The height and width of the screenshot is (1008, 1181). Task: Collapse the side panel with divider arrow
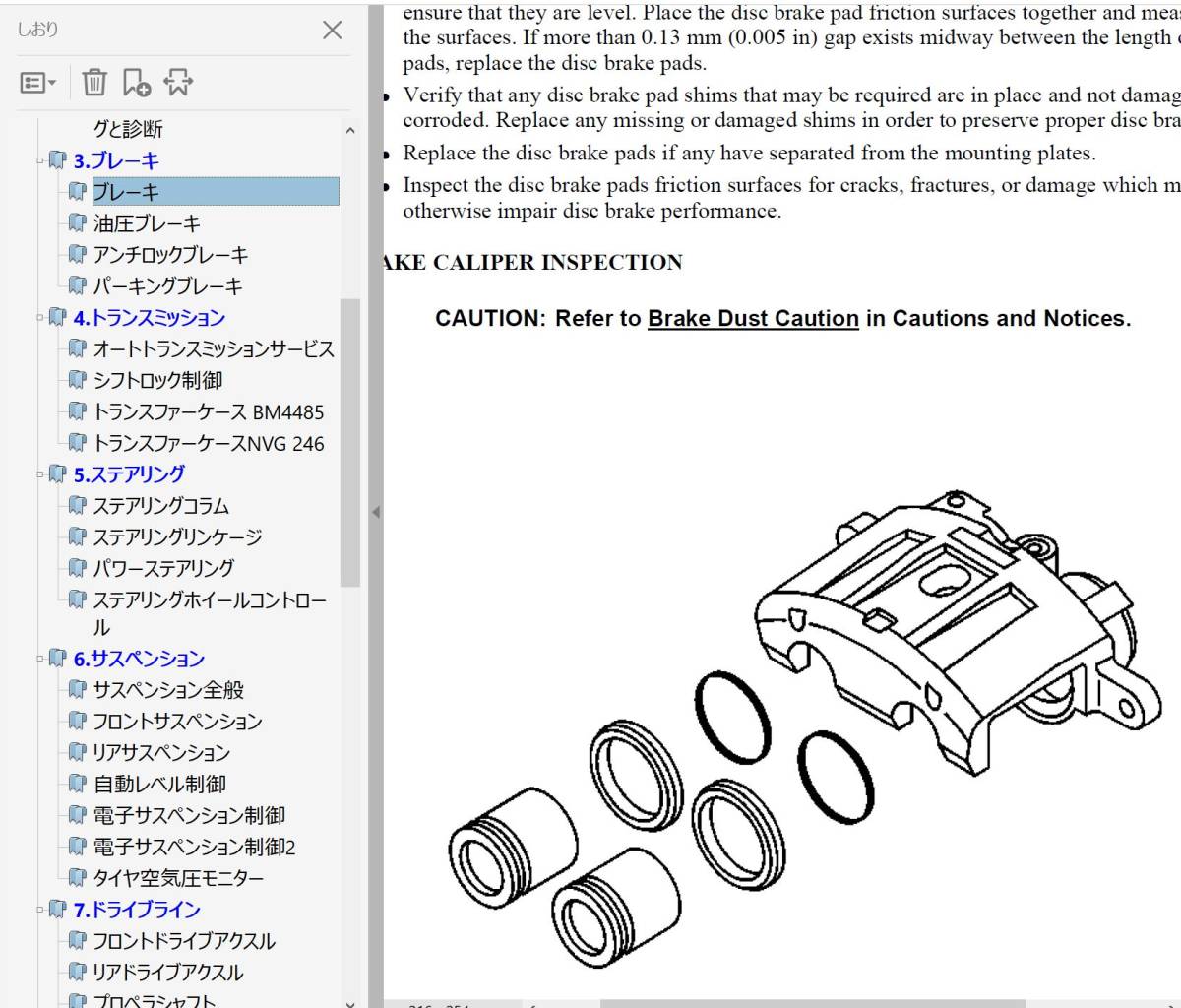pyautogui.click(x=376, y=512)
